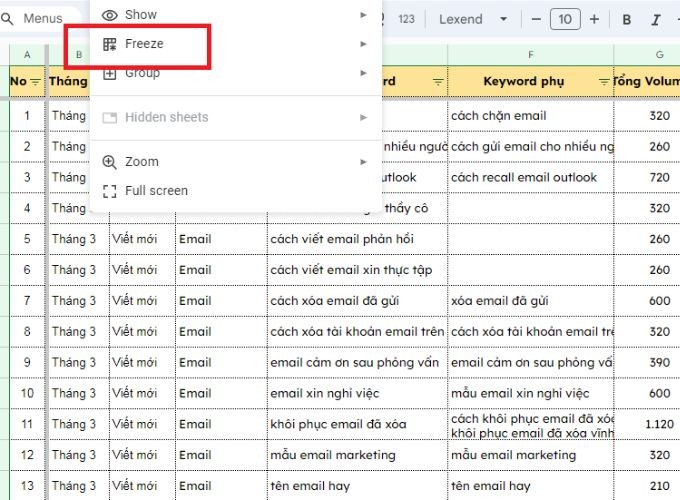
Task: Click the No header cell
Action: 27,82
